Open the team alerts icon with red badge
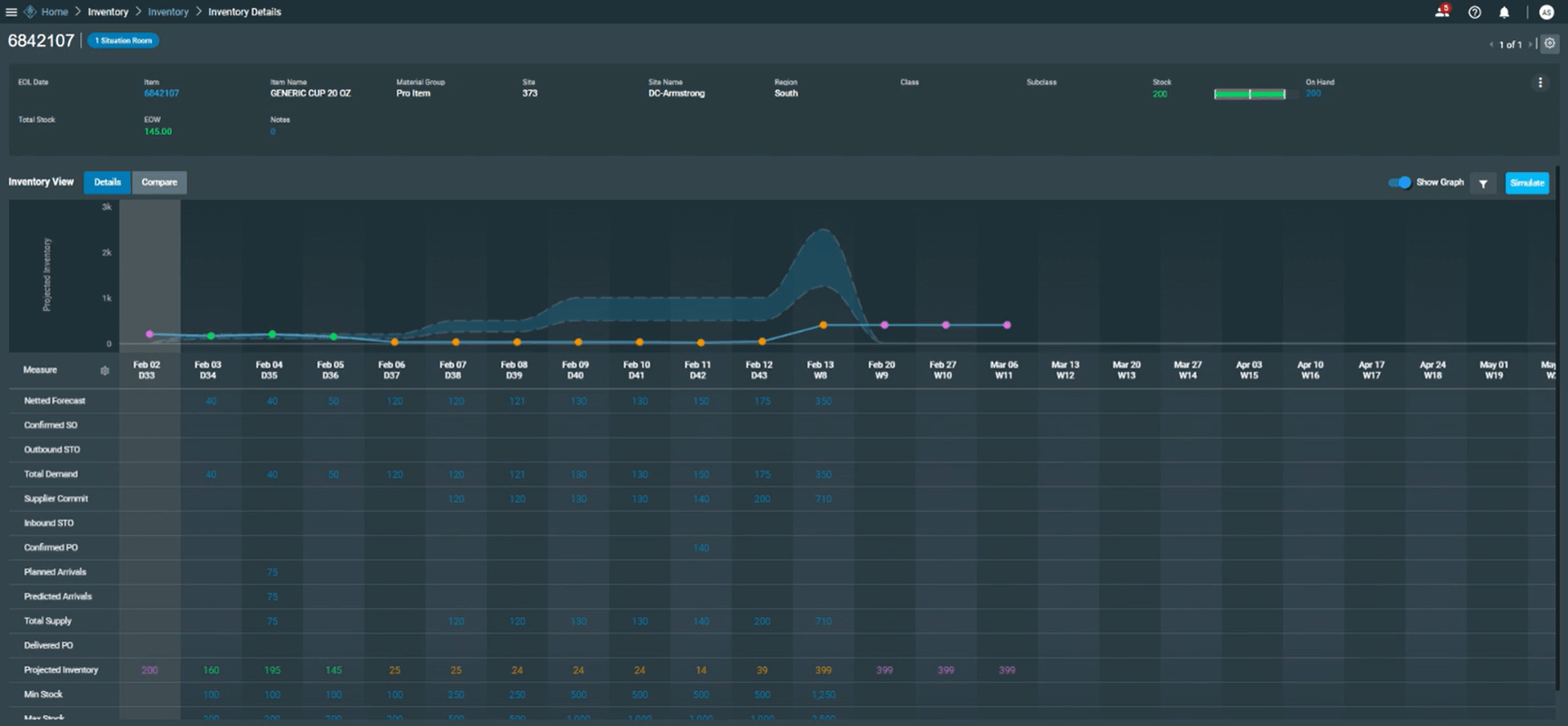The height and width of the screenshot is (726, 1568). tap(1442, 11)
